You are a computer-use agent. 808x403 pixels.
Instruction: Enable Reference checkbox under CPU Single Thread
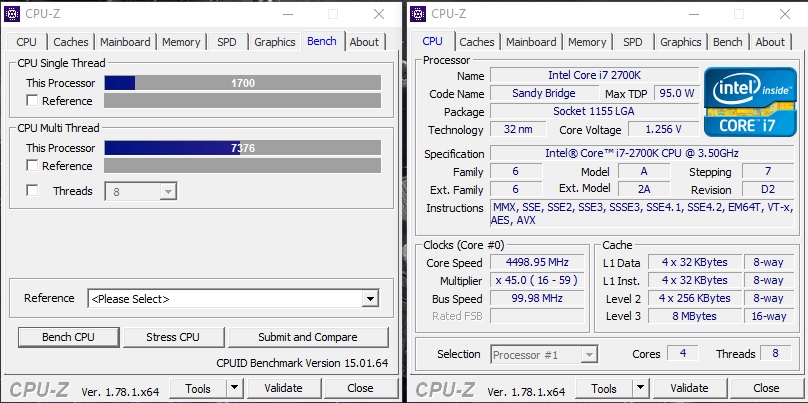click(x=32, y=100)
